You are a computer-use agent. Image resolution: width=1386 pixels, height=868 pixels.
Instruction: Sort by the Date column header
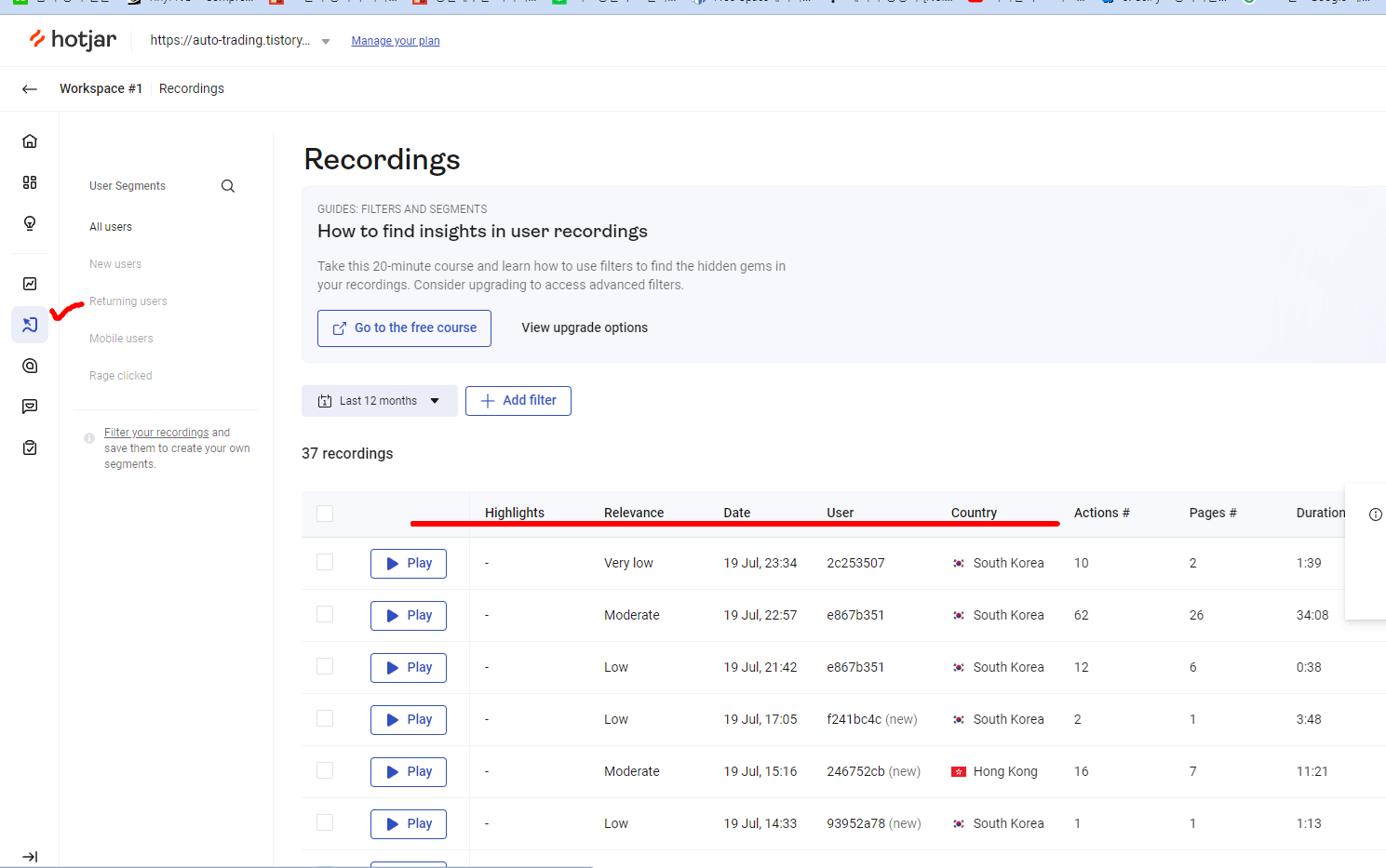point(737,513)
